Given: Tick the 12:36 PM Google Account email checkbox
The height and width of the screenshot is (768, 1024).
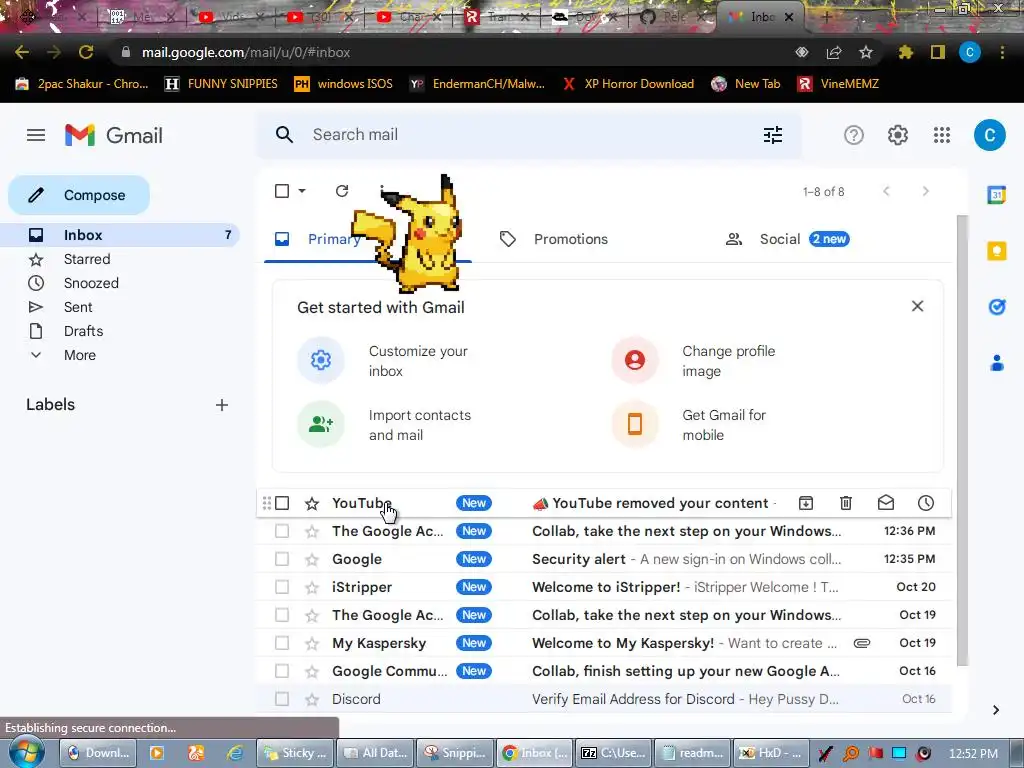Looking at the screenshot, I should click(x=282, y=531).
